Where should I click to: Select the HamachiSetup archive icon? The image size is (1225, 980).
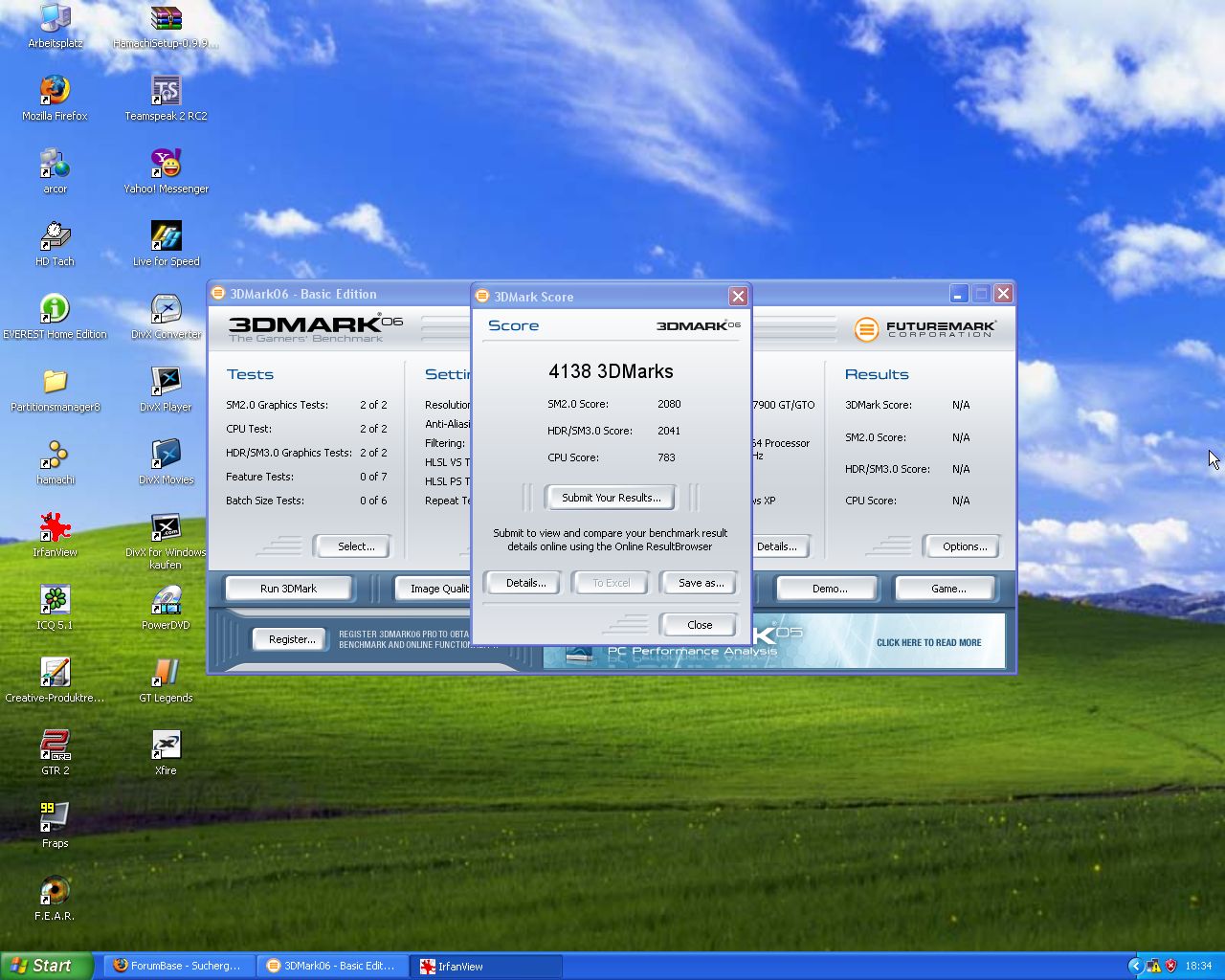[x=166, y=26]
